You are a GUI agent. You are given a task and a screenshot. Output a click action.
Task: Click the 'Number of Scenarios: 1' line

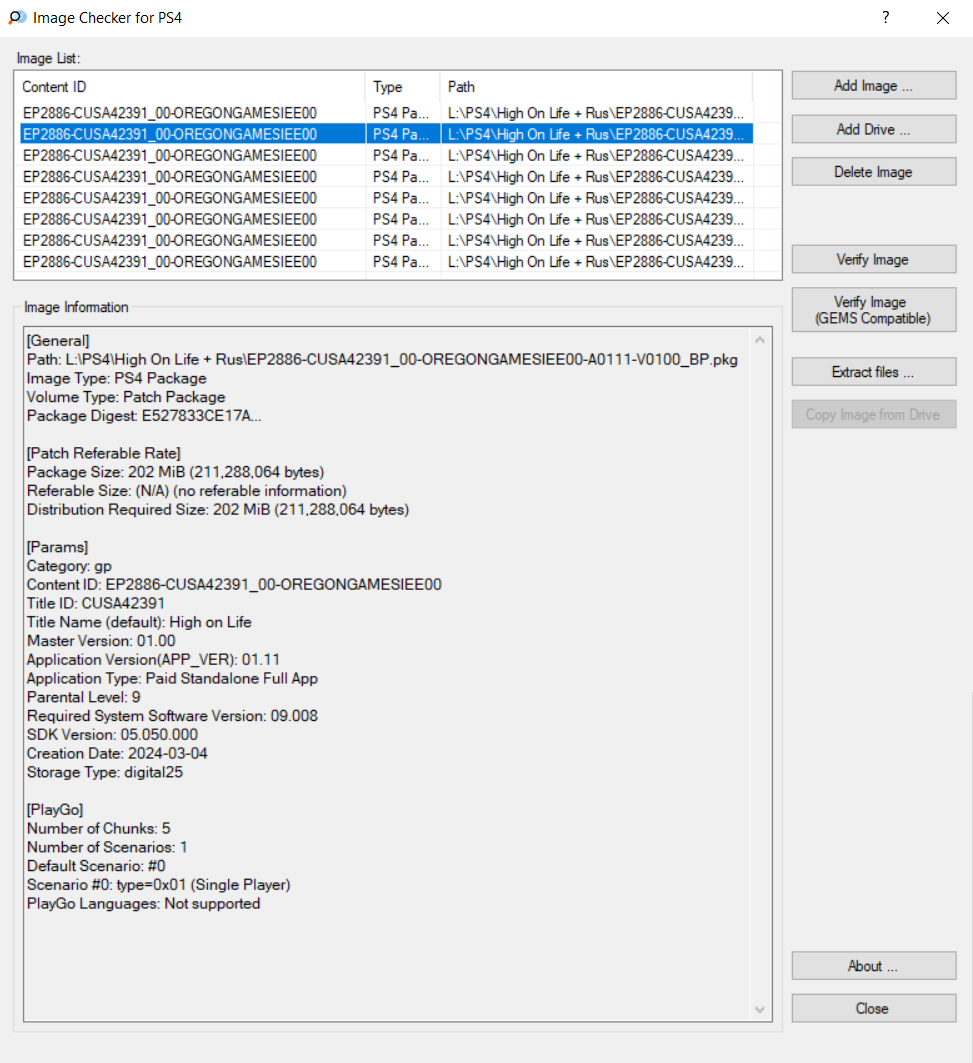[x=107, y=847]
